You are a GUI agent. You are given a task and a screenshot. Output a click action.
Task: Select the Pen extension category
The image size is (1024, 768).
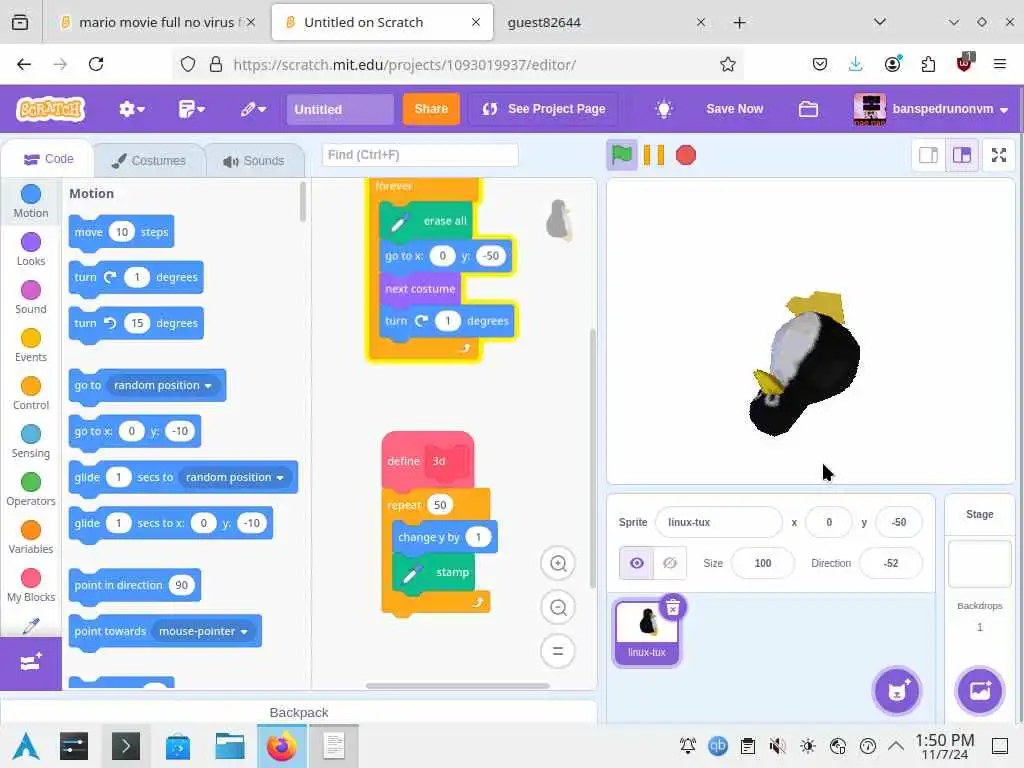(31, 626)
